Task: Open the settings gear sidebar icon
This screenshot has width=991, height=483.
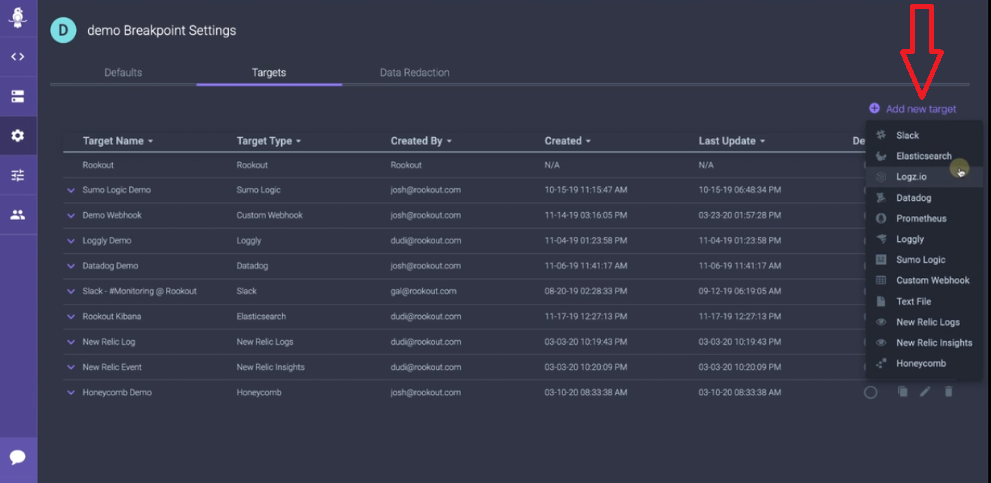Action: tap(18, 135)
